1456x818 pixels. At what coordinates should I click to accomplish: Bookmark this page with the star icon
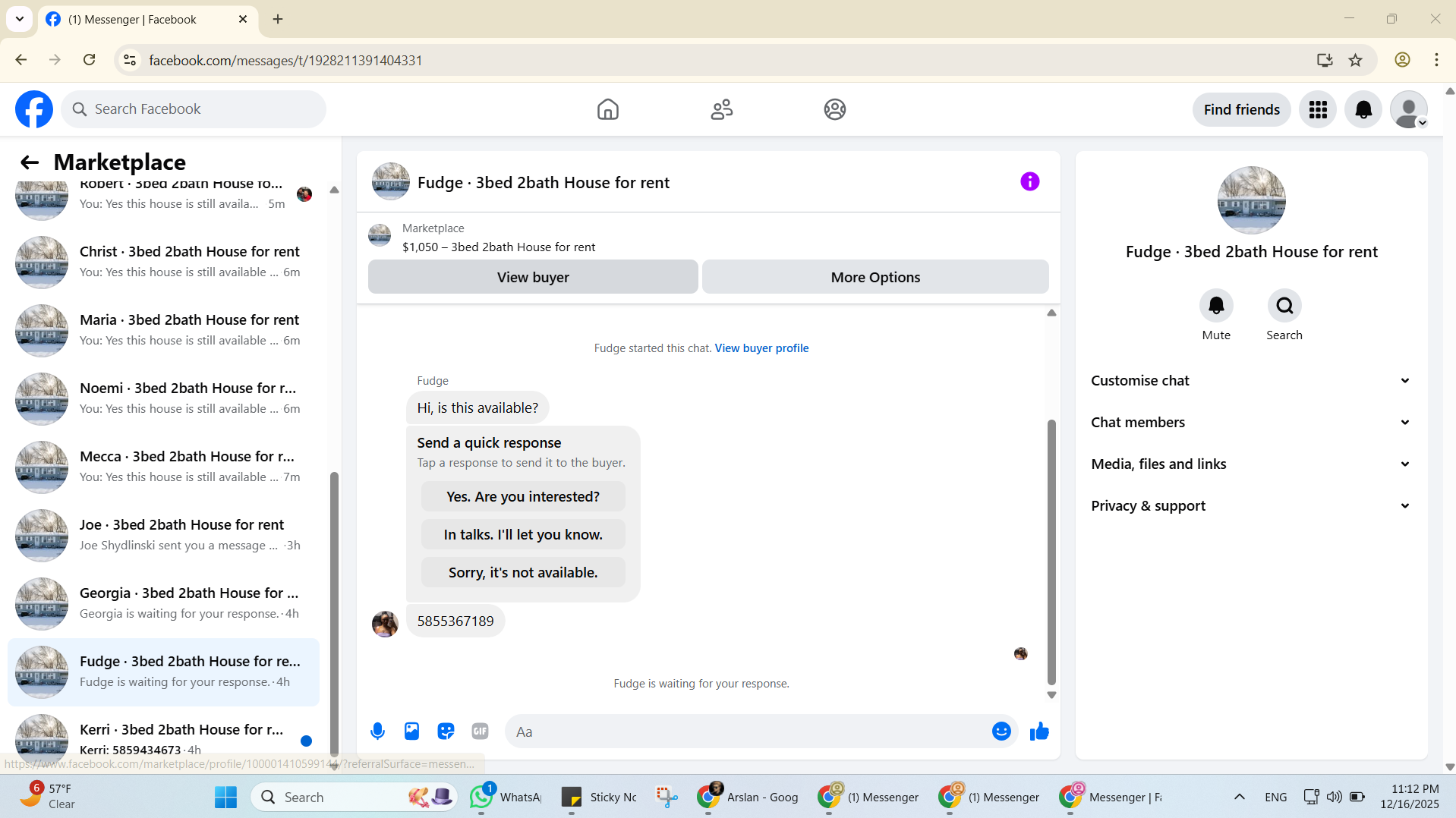pyautogui.click(x=1356, y=60)
